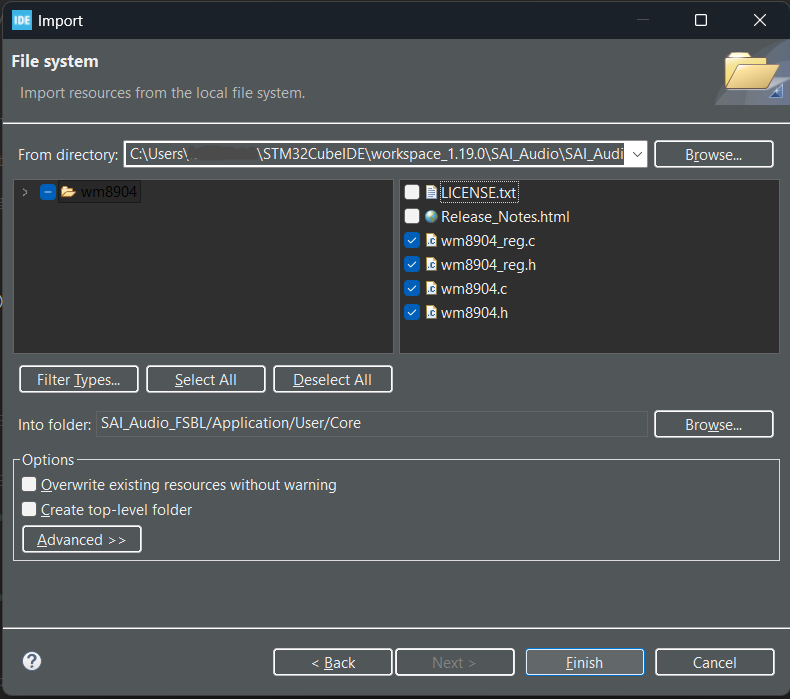Expand the Advanced options section
The height and width of the screenshot is (699, 790).
coord(82,540)
